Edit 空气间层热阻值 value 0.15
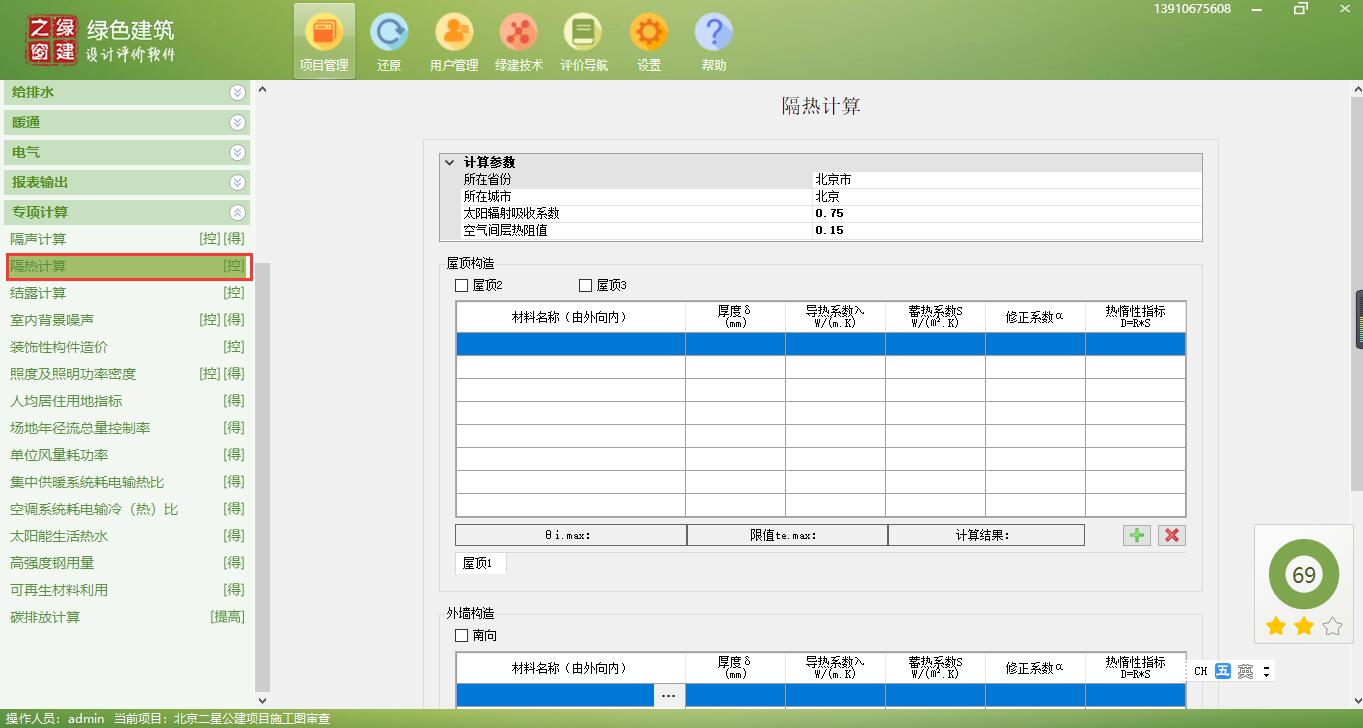 [1007, 230]
